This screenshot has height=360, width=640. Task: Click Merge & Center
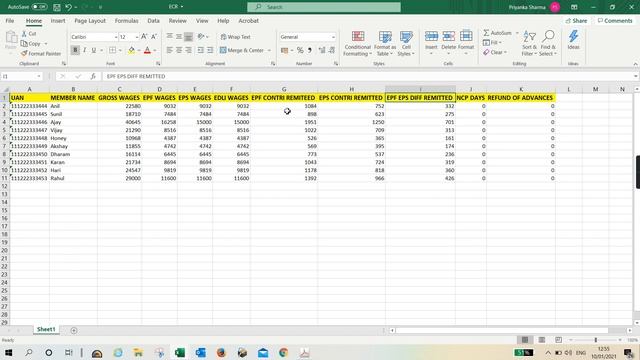242,50
